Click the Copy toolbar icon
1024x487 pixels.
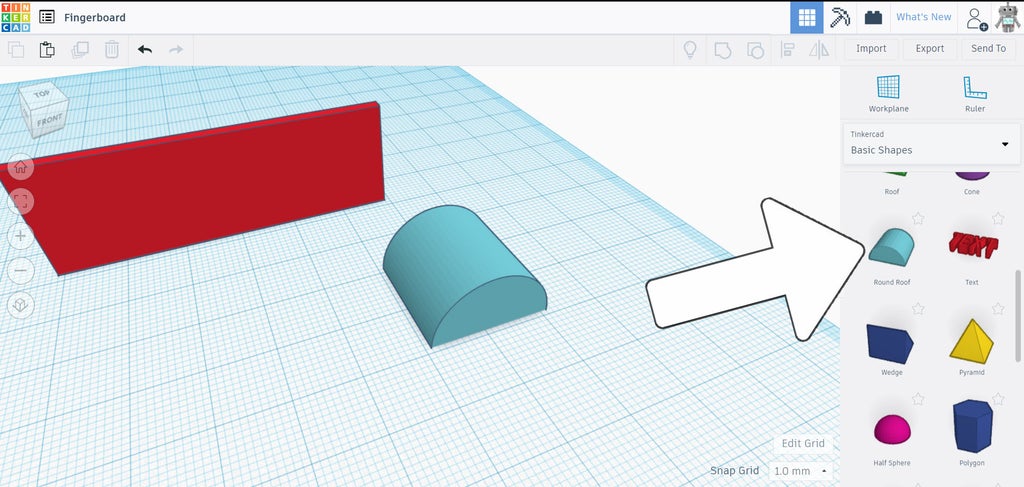pos(16,50)
